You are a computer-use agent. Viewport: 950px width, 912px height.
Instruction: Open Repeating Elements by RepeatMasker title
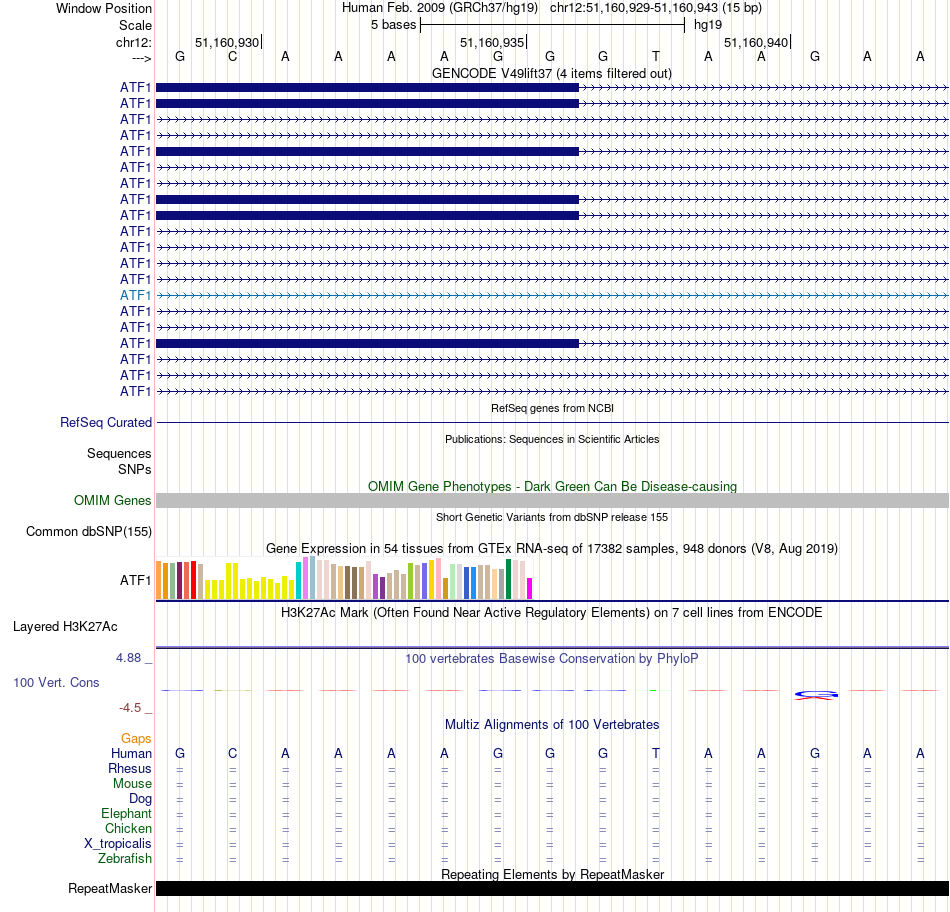coord(552,874)
